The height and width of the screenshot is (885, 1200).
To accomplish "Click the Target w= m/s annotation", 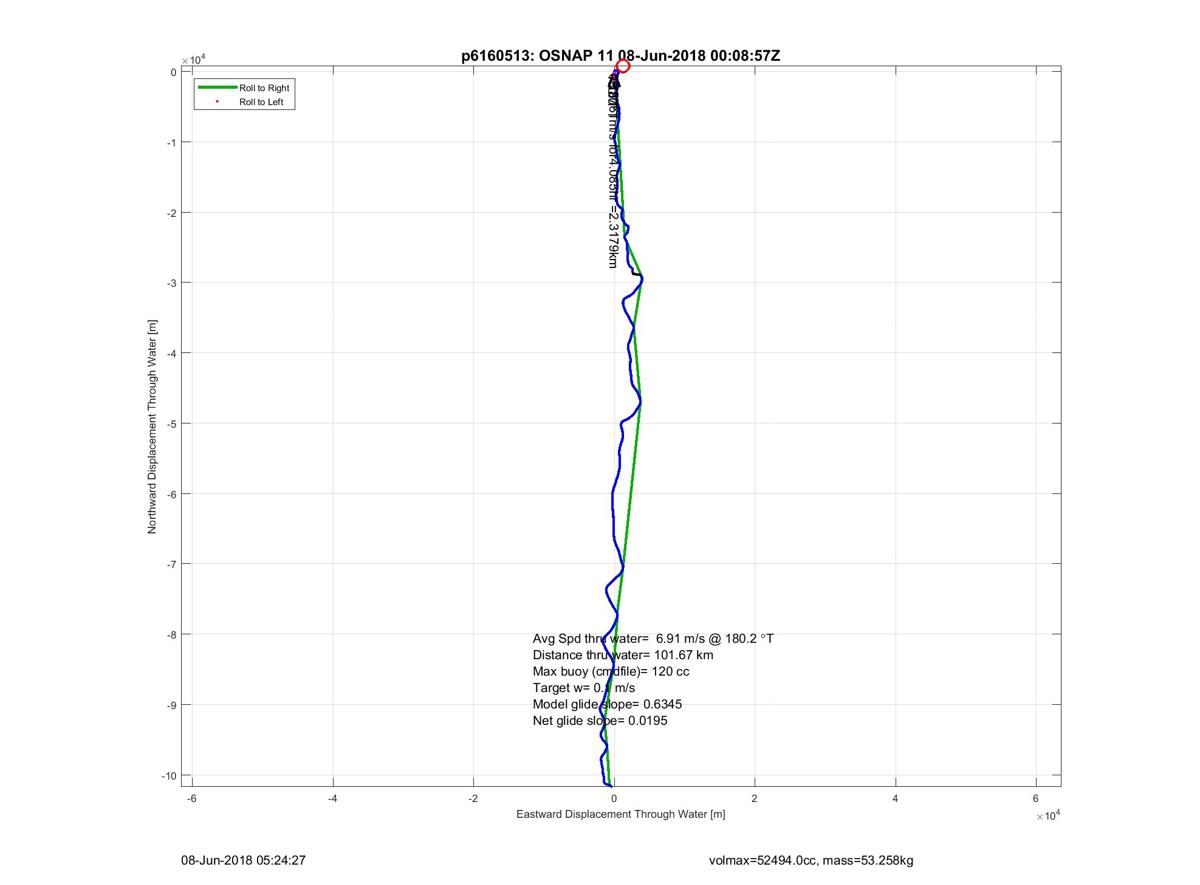I will (584, 688).
